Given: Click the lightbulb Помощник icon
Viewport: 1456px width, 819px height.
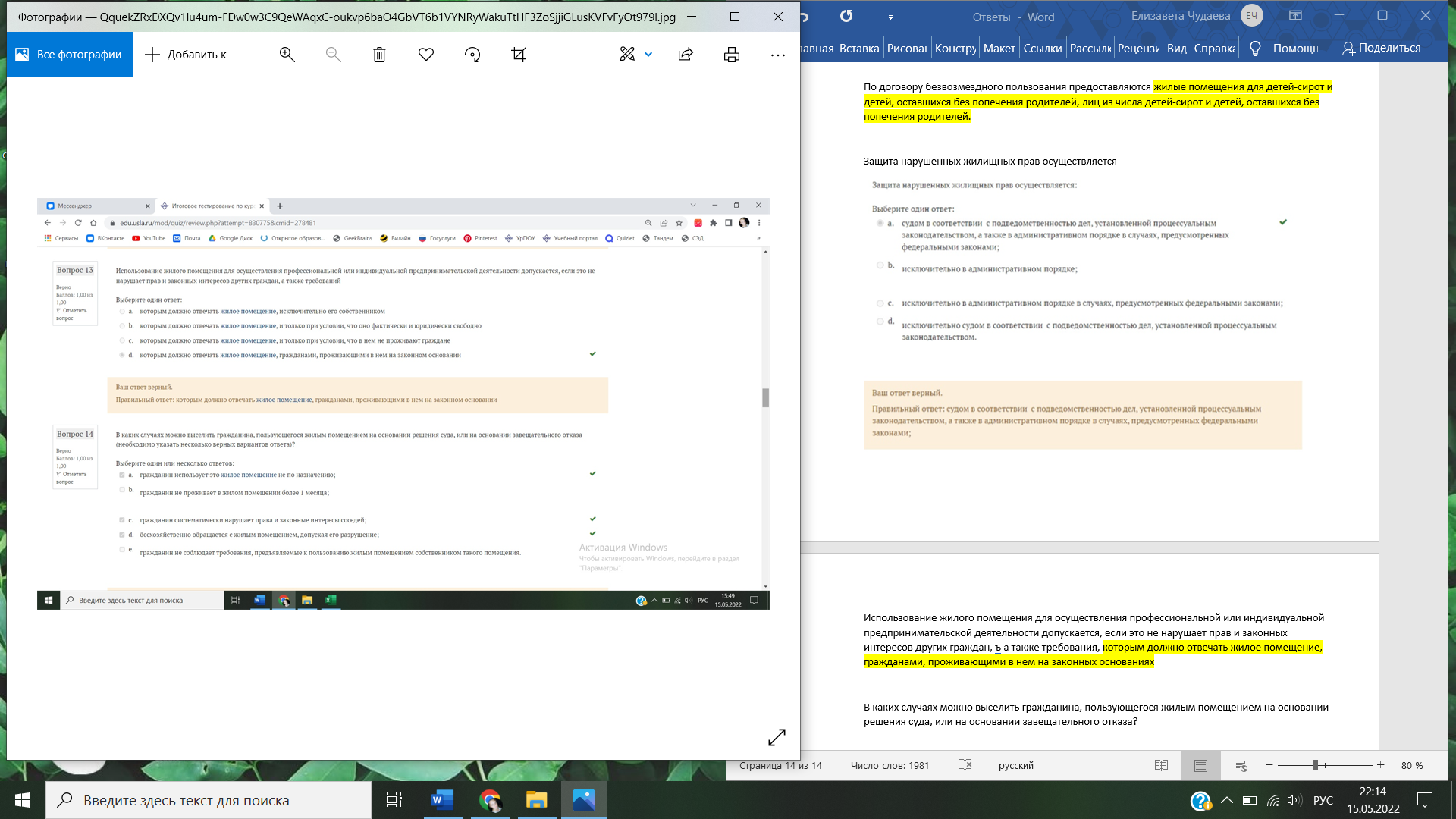Looking at the screenshot, I should (1255, 48).
